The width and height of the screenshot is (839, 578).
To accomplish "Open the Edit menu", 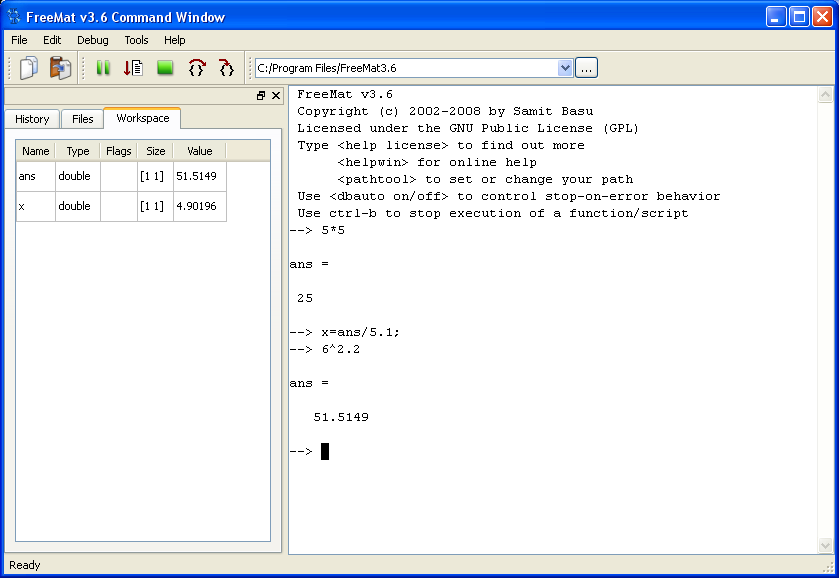I will pos(52,40).
